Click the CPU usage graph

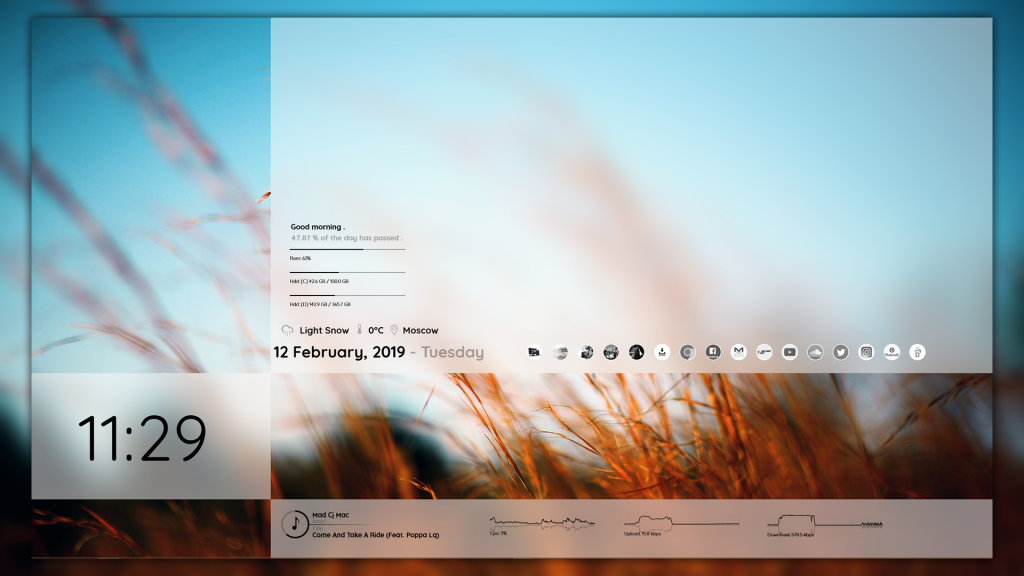(x=541, y=523)
